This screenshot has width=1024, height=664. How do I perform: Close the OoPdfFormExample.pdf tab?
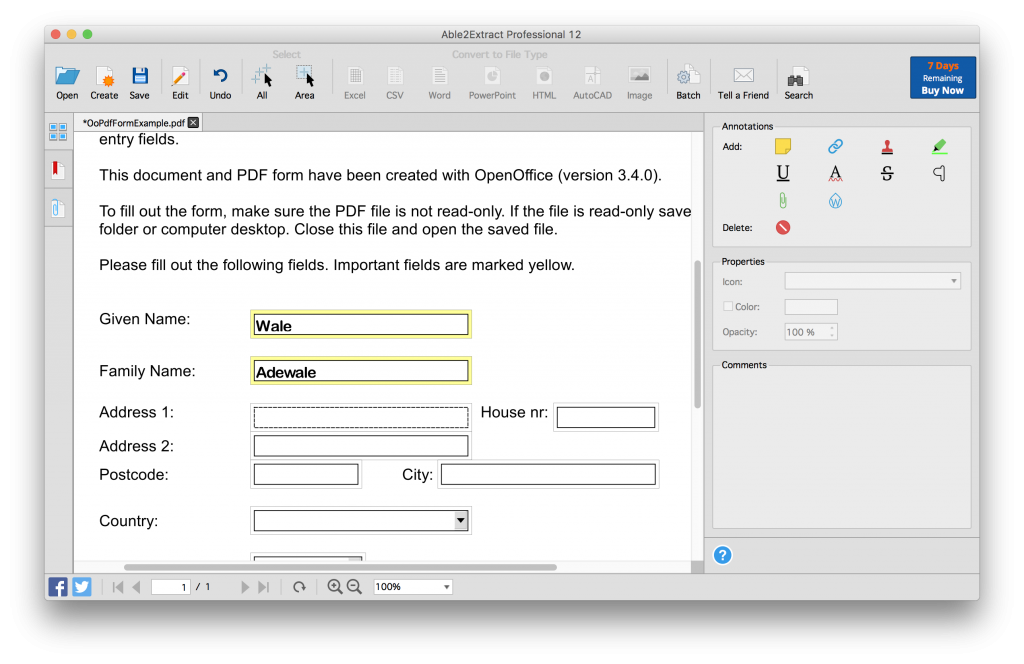click(x=191, y=121)
